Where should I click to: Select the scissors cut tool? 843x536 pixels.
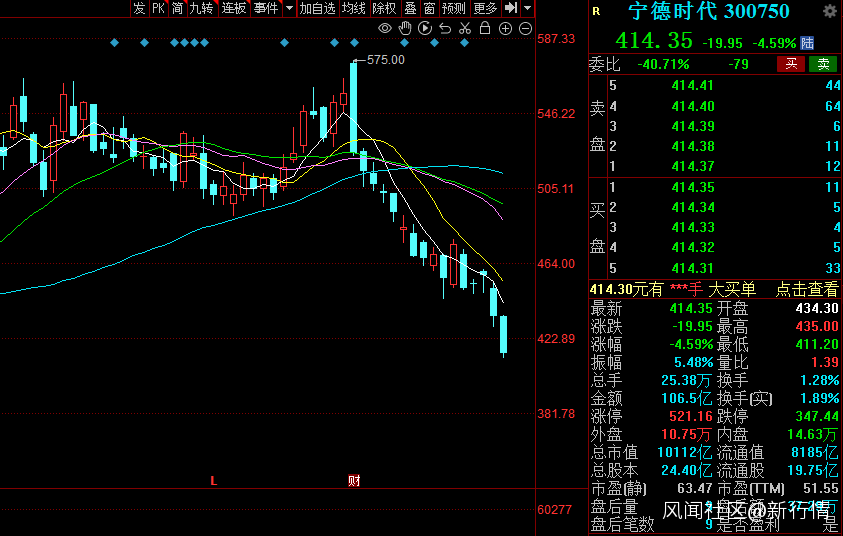[x=465, y=28]
